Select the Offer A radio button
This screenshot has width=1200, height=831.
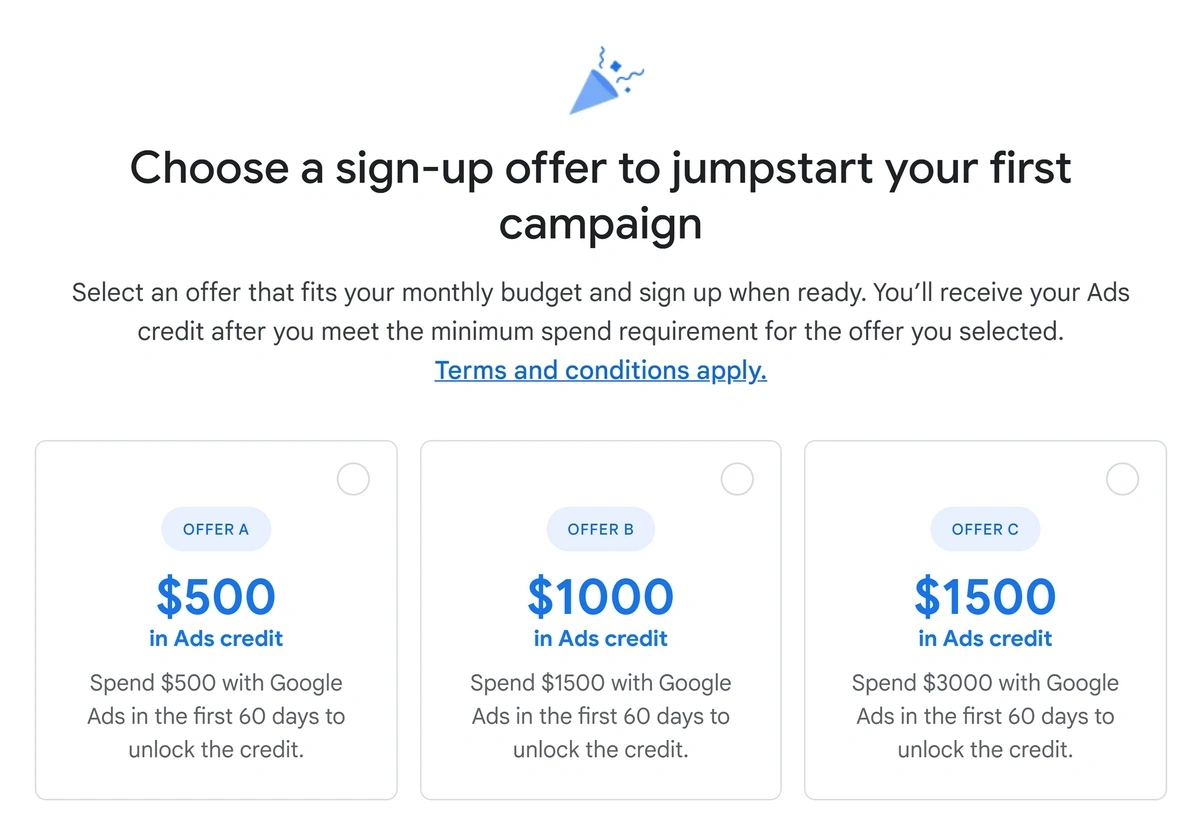(353, 479)
